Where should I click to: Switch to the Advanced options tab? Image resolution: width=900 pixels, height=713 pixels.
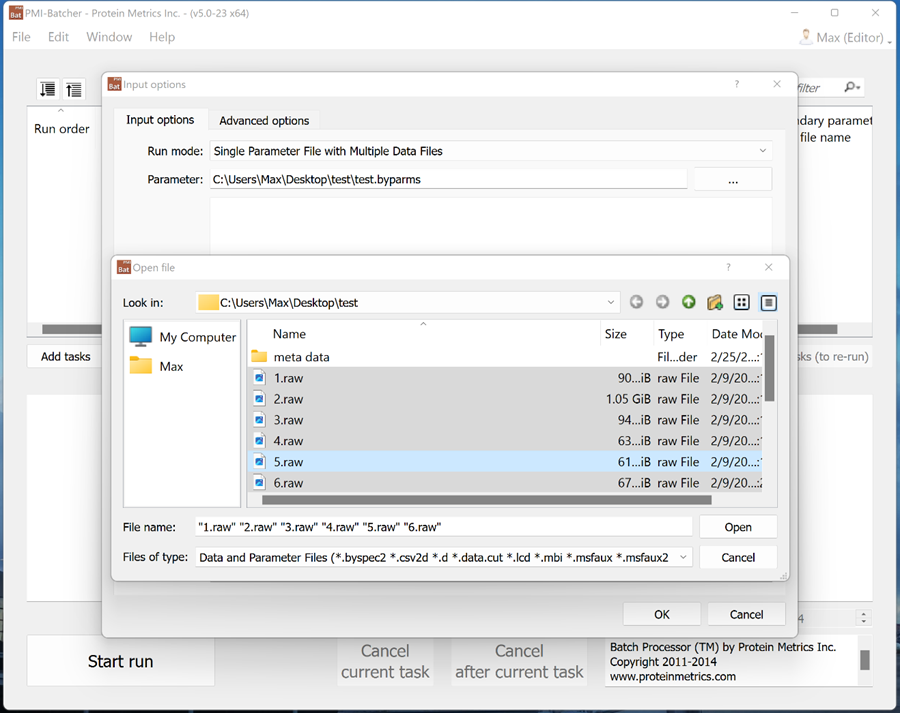[264, 120]
